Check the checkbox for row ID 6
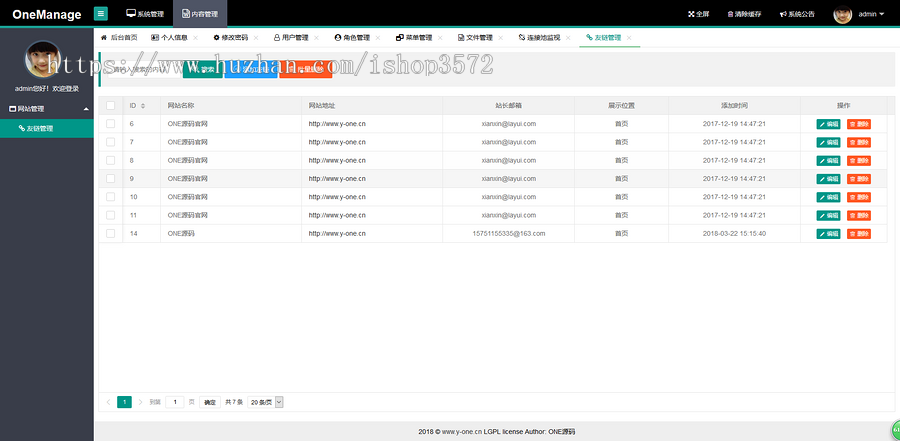The width and height of the screenshot is (900, 441). coord(111,123)
